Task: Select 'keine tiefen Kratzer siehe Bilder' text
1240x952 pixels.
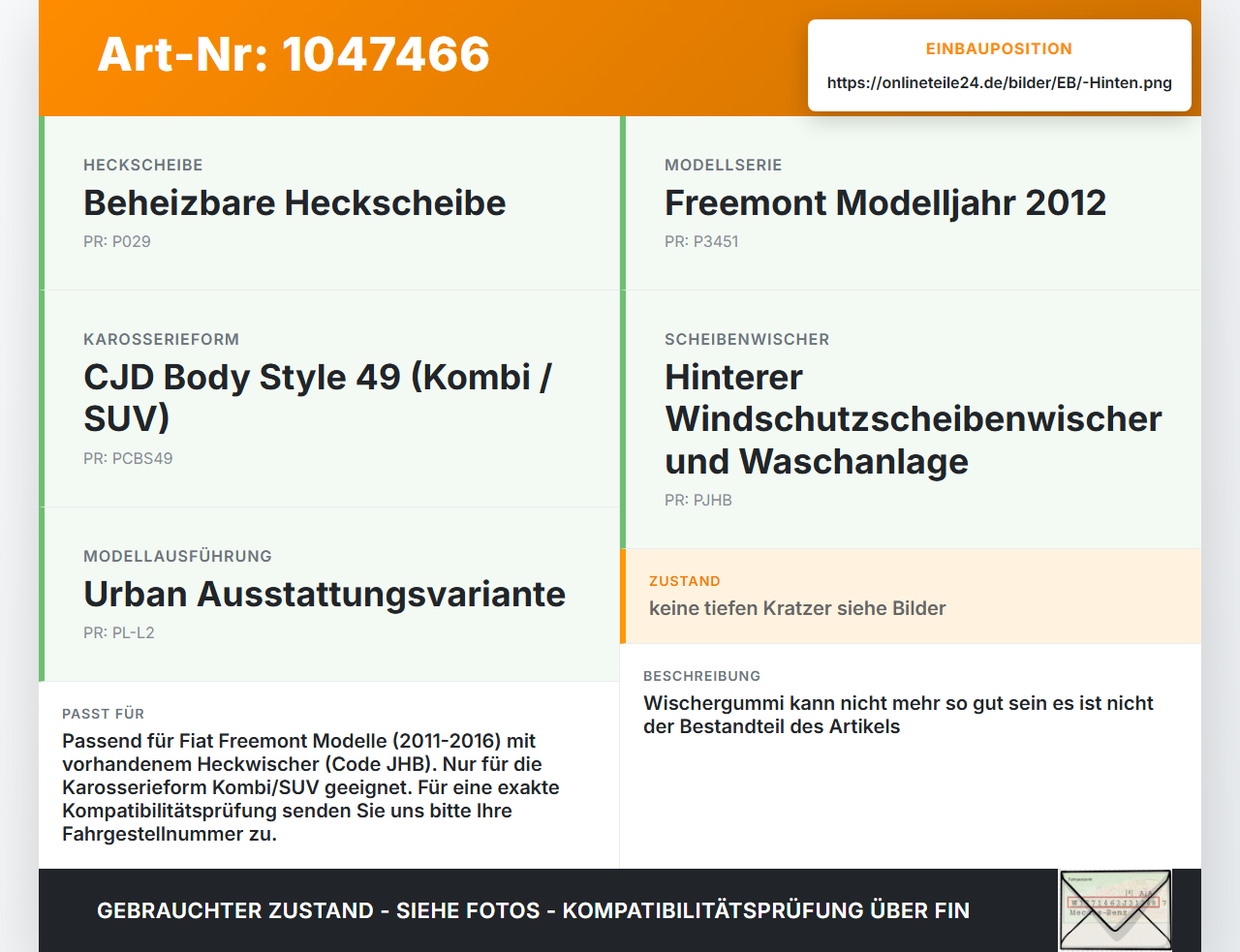Action: 797,608
